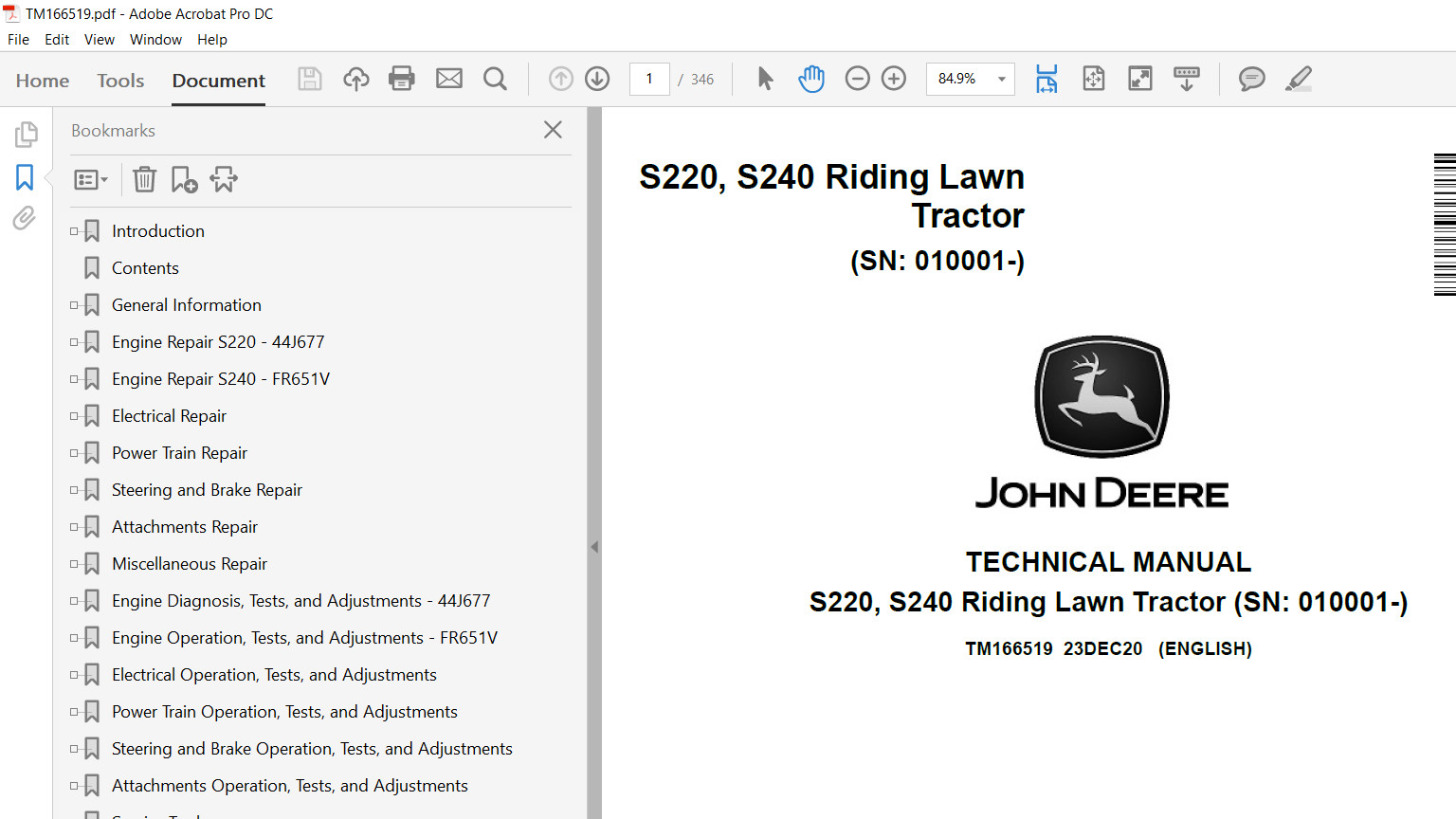Open bookmarks options dropdown menu
This screenshot has width=1456, height=819.
[91, 179]
